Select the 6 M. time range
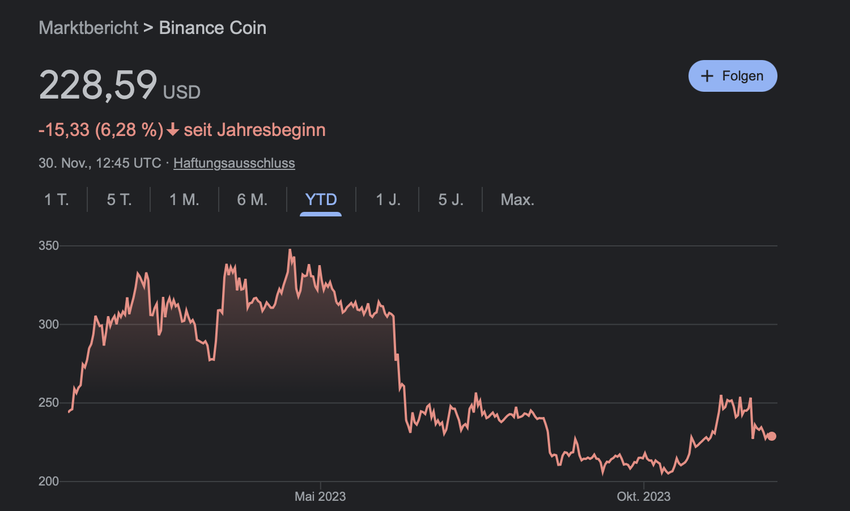 coord(252,199)
